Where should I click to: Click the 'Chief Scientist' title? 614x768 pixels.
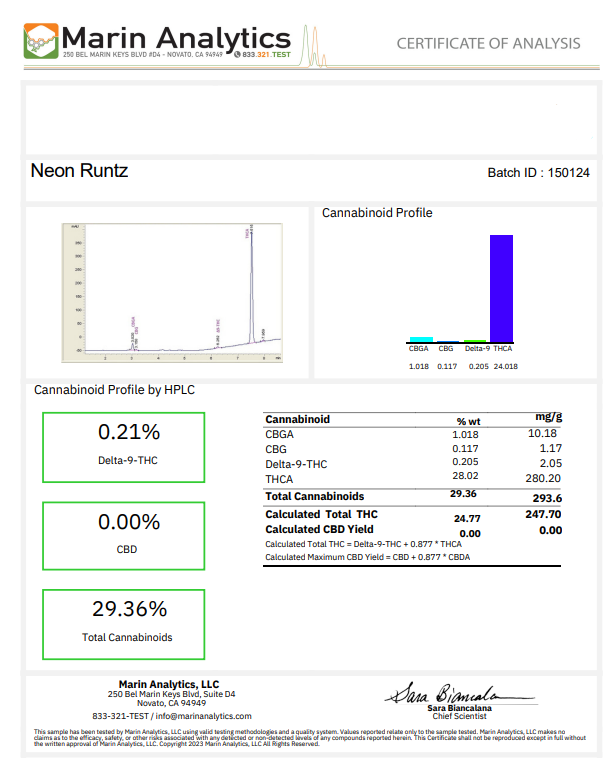point(459,716)
